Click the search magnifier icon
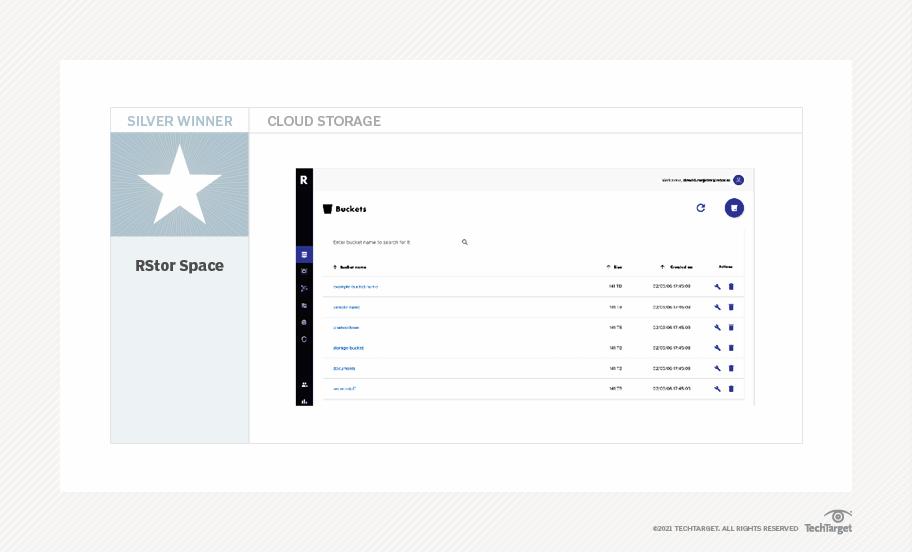This screenshot has width=912, height=552. click(x=465, y=242)
